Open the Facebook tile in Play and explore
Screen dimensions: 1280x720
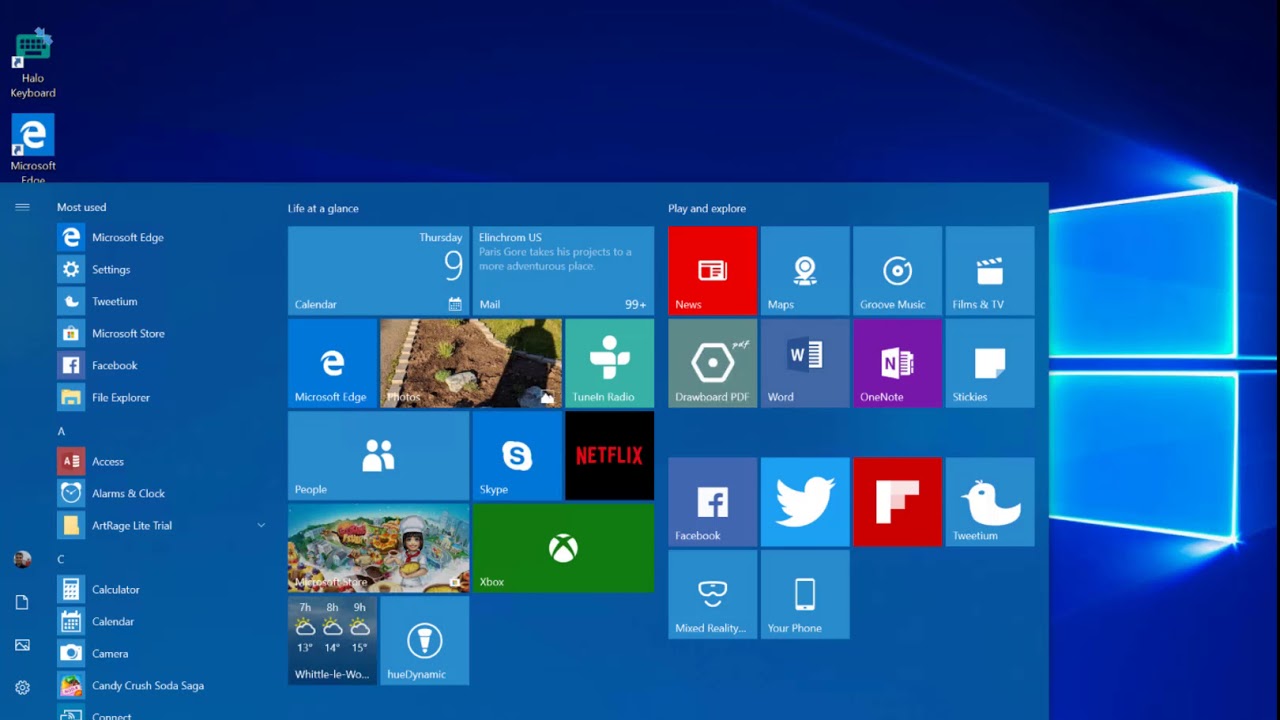(712, 502)
